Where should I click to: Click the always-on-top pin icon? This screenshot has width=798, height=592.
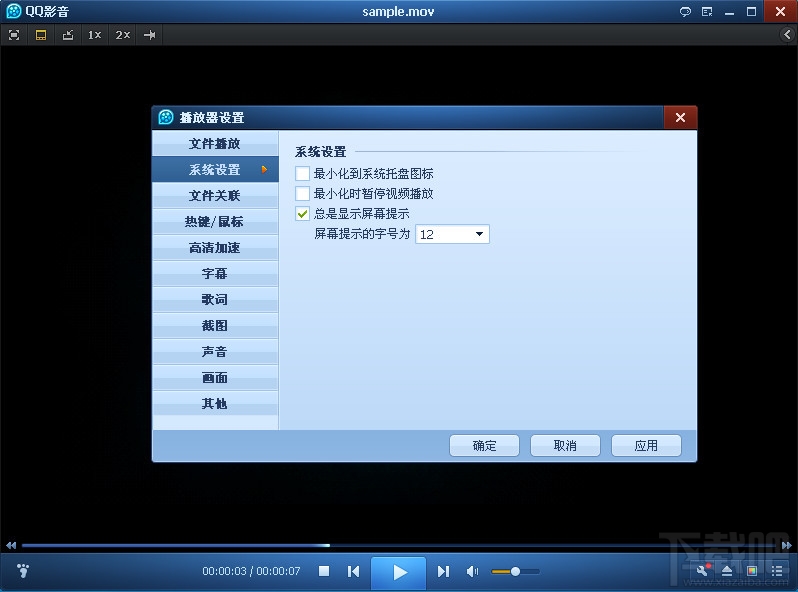click(x=150, y=35)
